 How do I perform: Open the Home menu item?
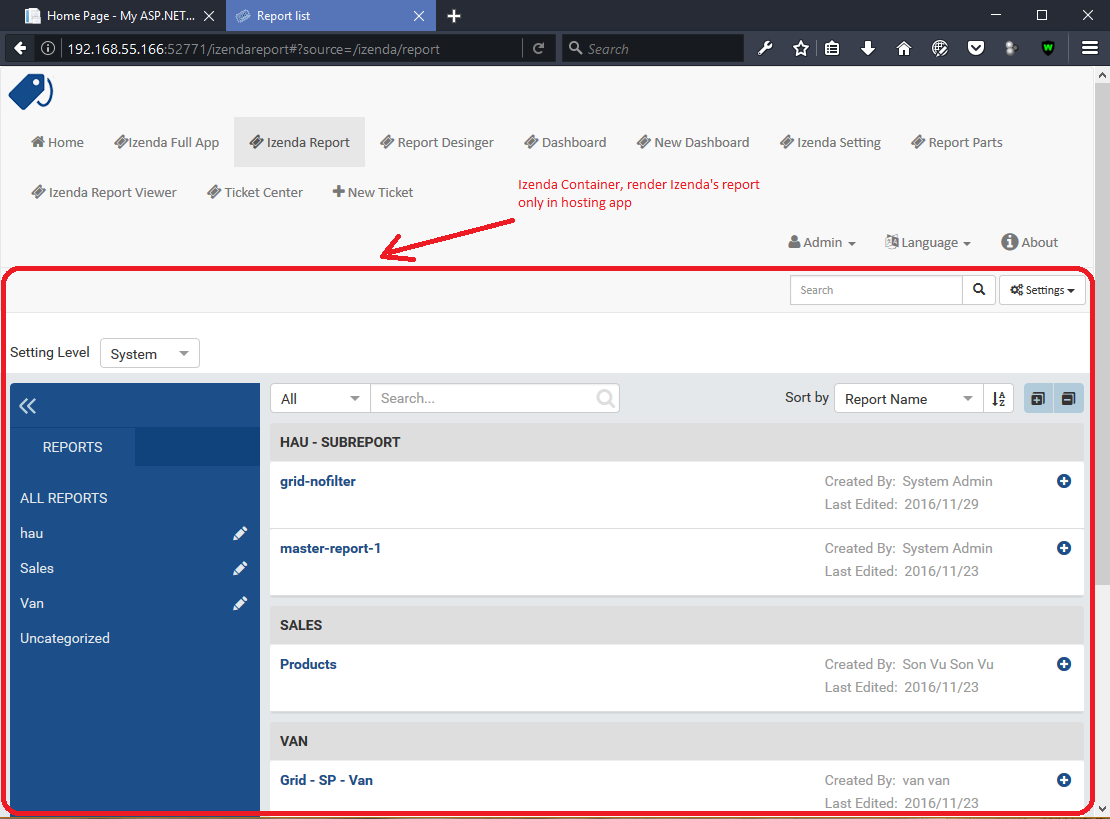click(57, 142)
